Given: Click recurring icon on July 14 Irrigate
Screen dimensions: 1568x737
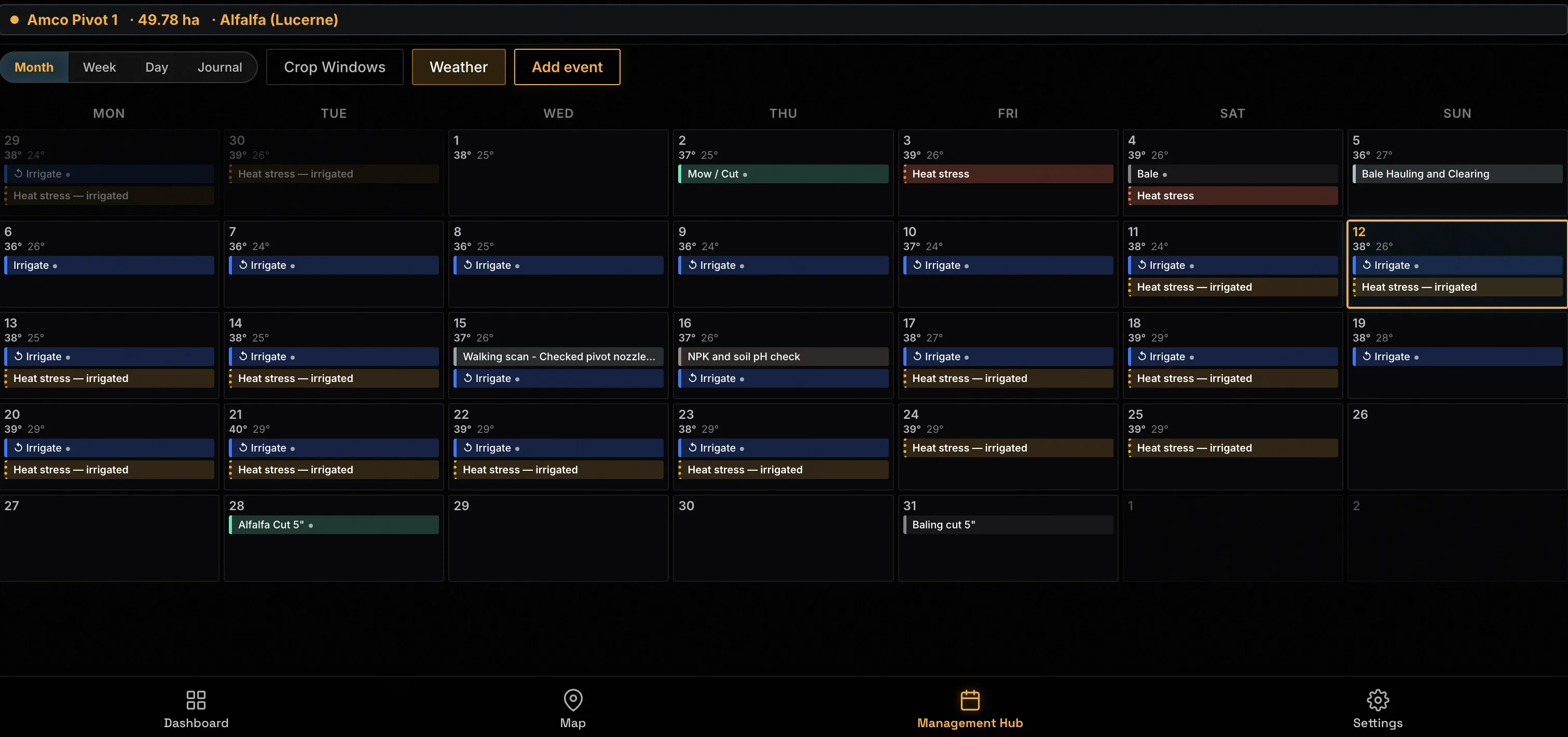Looking at the screenshot, I should (x=243, y=357).
